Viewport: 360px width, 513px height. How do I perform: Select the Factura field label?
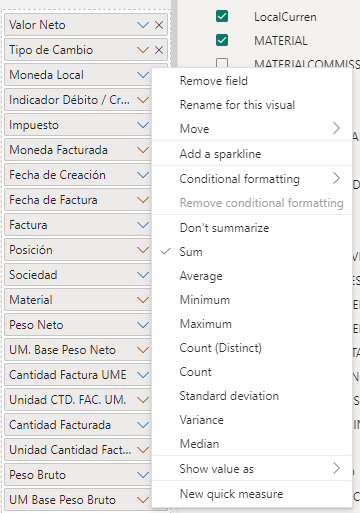(28, 225)
